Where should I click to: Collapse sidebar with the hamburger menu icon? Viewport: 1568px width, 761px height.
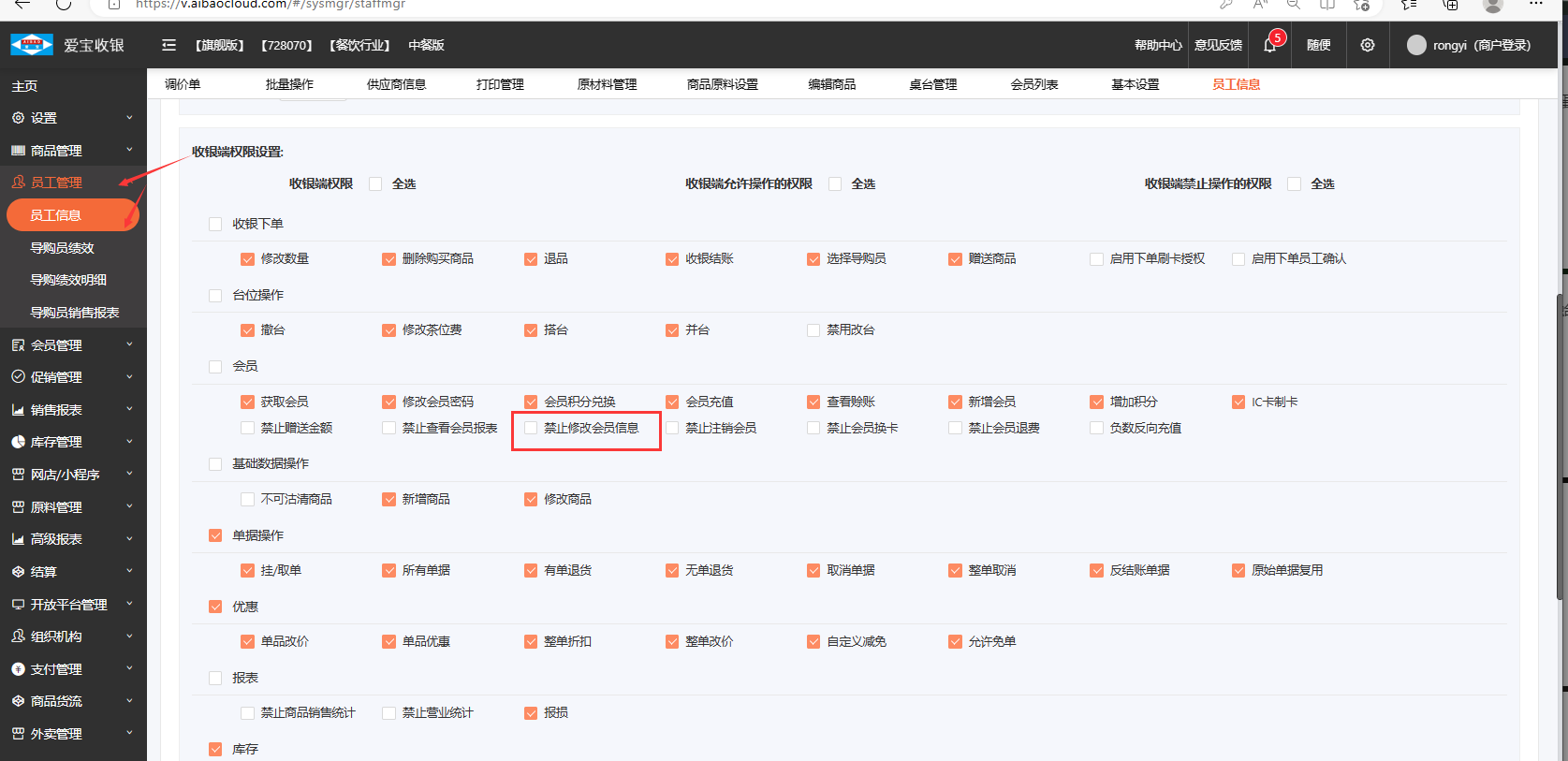tap(169, 45)
